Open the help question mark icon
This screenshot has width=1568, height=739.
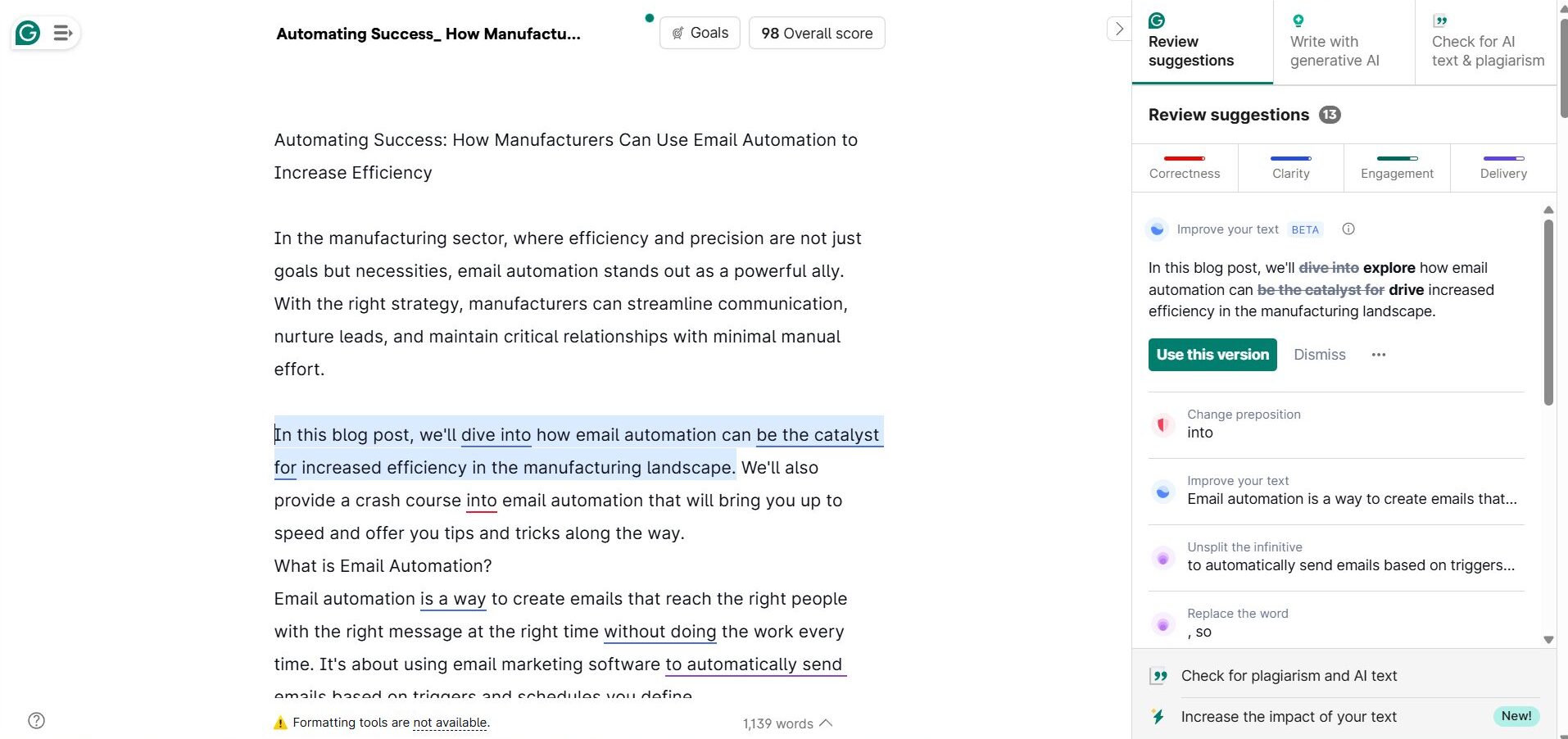point(36,721)
